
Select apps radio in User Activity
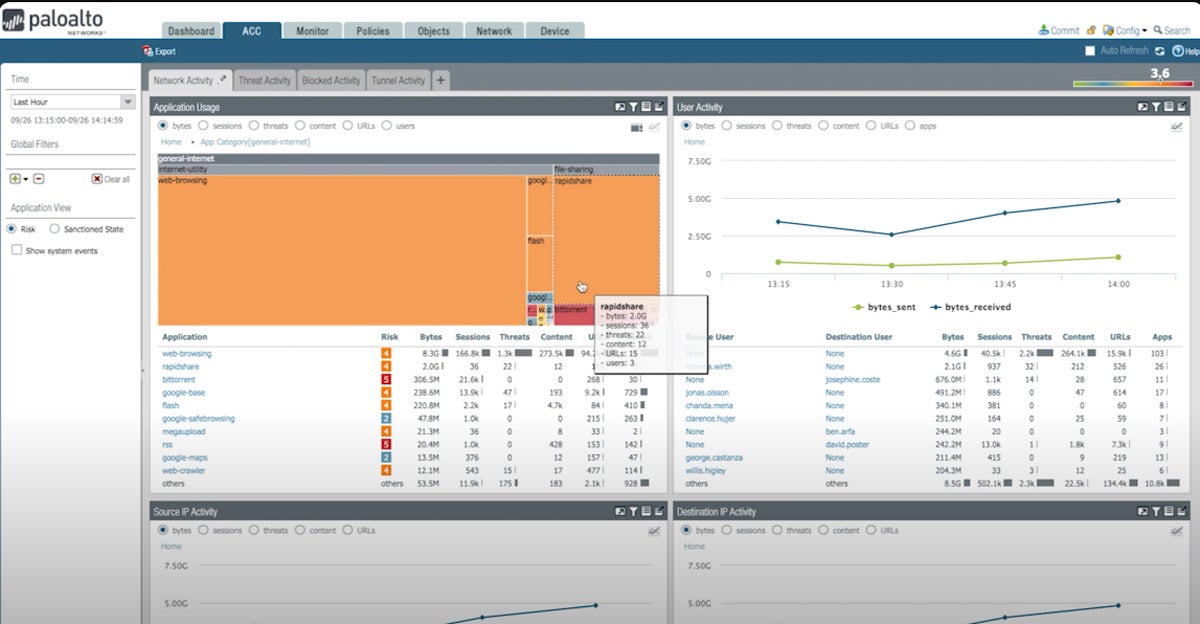tap(909, 126)
